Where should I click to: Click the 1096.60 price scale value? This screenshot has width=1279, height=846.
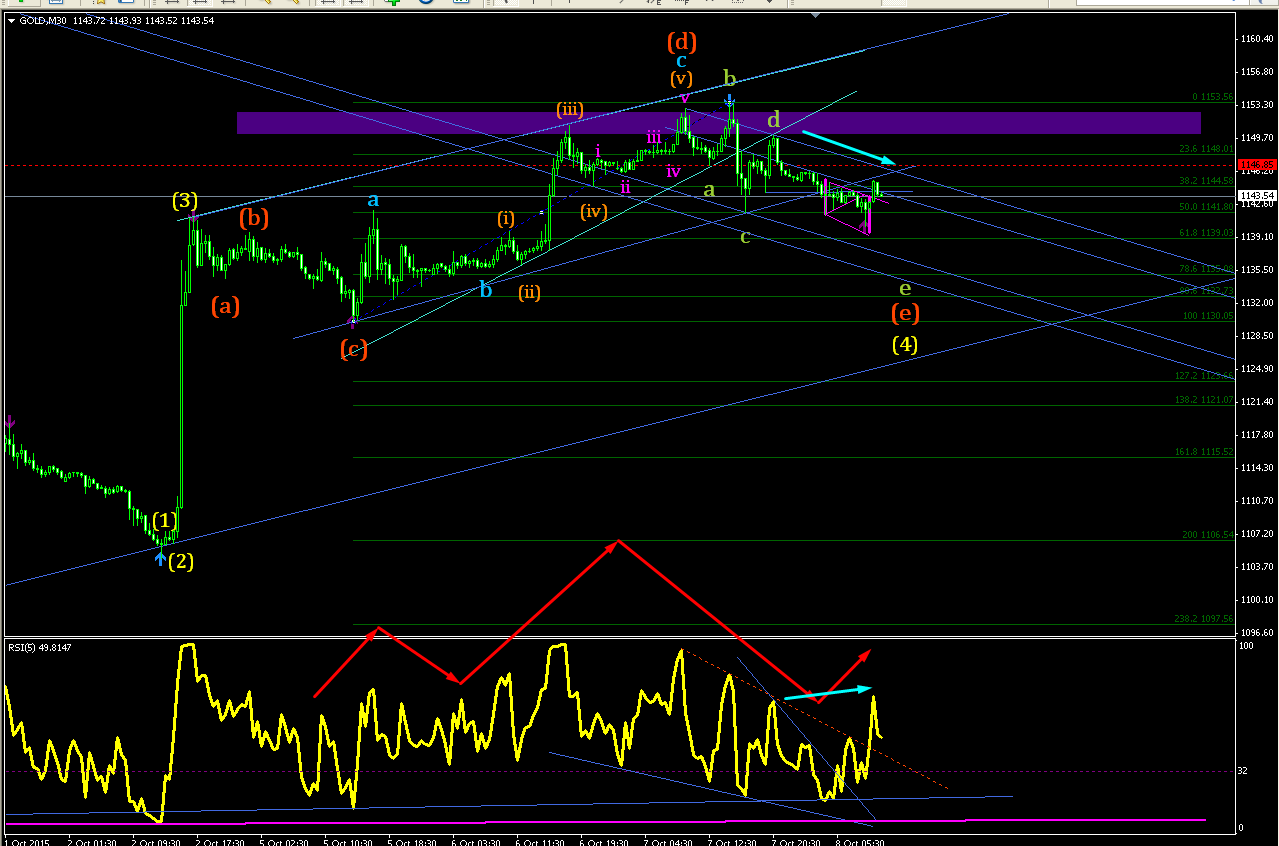point(1256,632)
